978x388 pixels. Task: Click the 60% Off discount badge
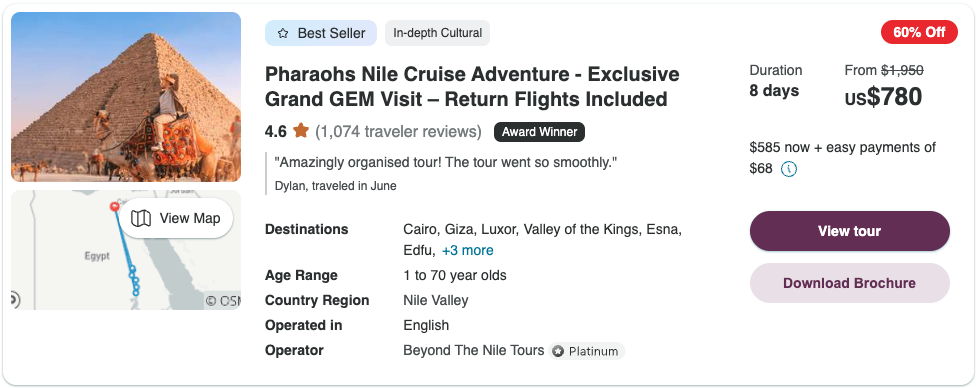919,32
